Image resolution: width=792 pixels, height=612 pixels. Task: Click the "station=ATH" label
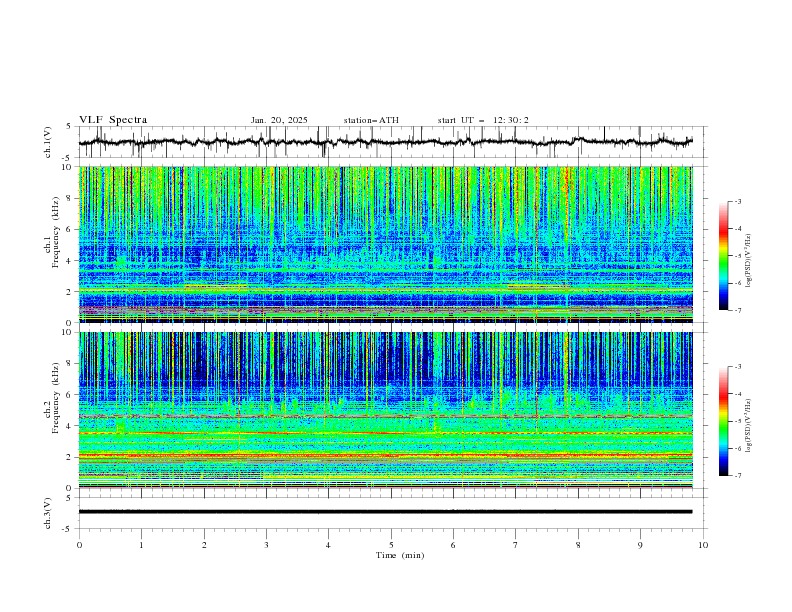point(371,120)
